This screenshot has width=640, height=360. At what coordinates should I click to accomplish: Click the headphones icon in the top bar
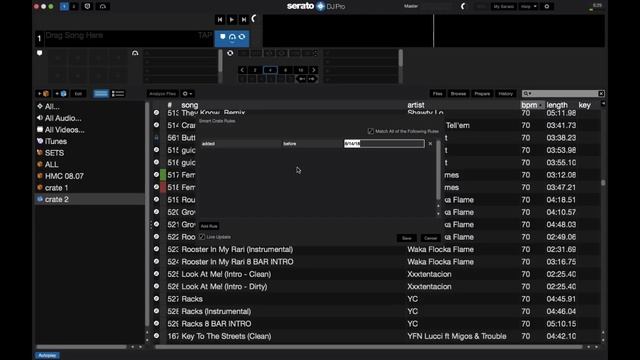(103, 7)
